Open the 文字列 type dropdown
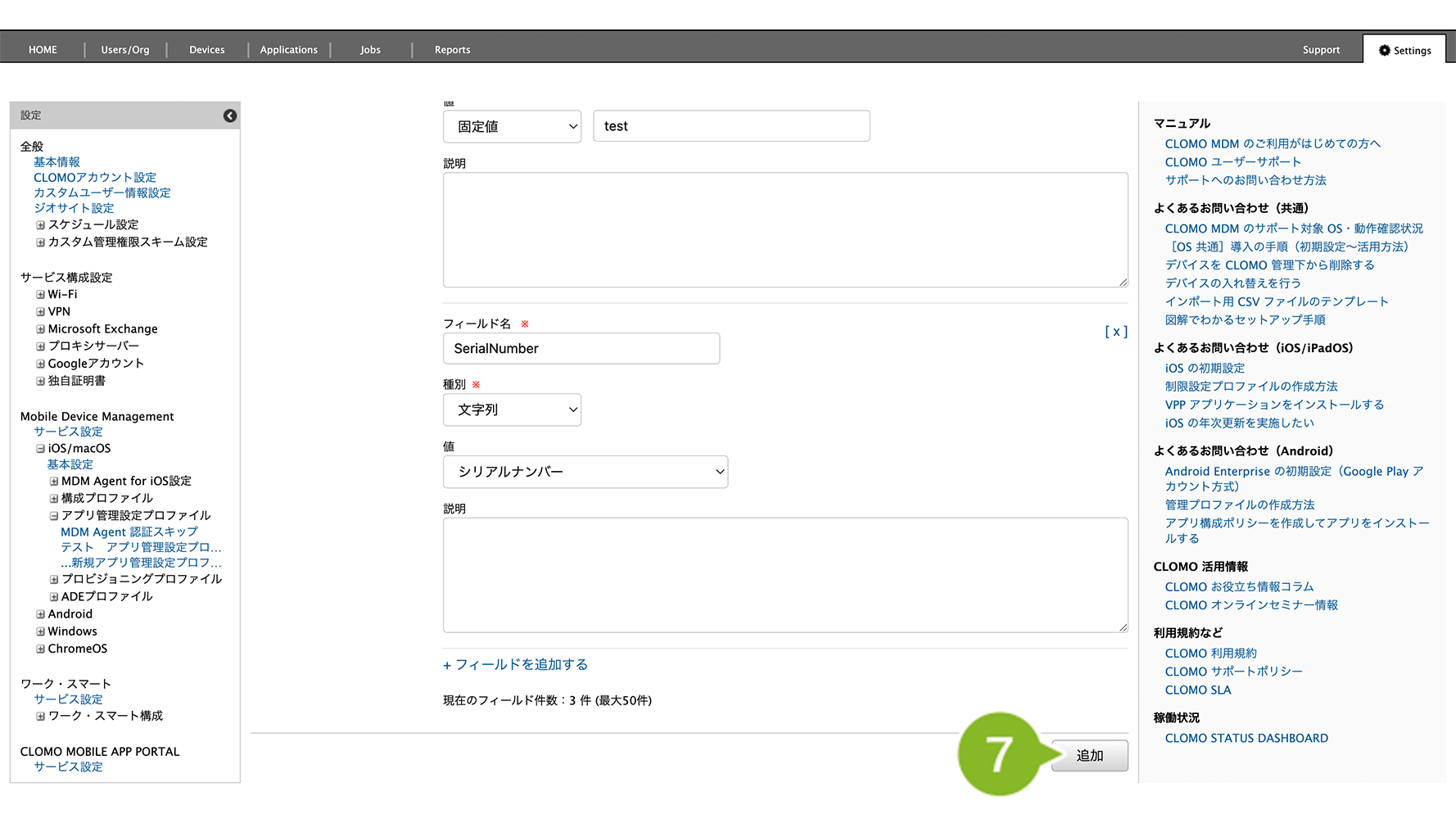The image size is (1456, 819). pyautogui.click(x=512, y=409)
